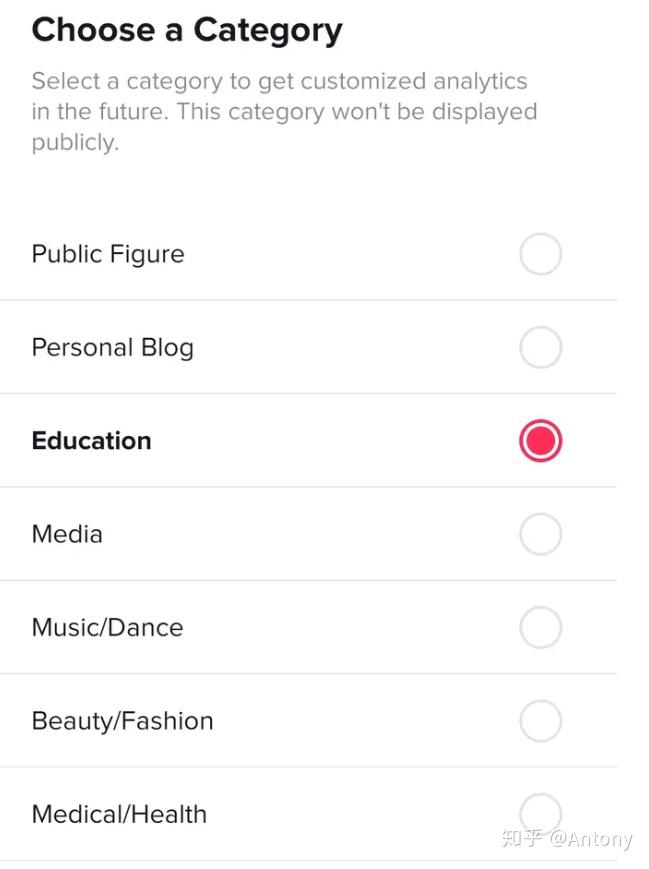Image resolution: width=649 pixels, height=869 pixels.
Task: Click the bold Education label
Action: (x=91, y=441)
